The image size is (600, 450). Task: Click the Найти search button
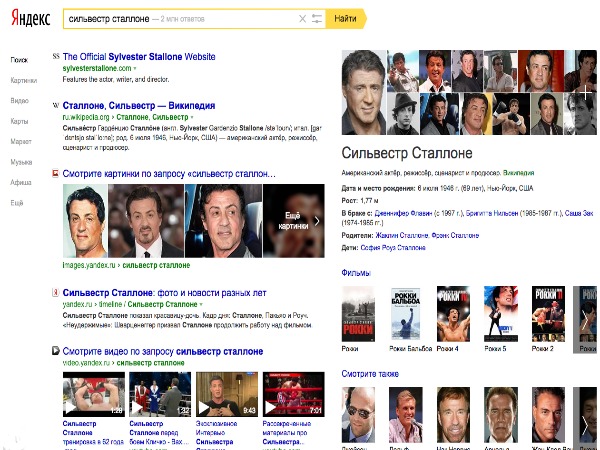(x=345, y=18)
